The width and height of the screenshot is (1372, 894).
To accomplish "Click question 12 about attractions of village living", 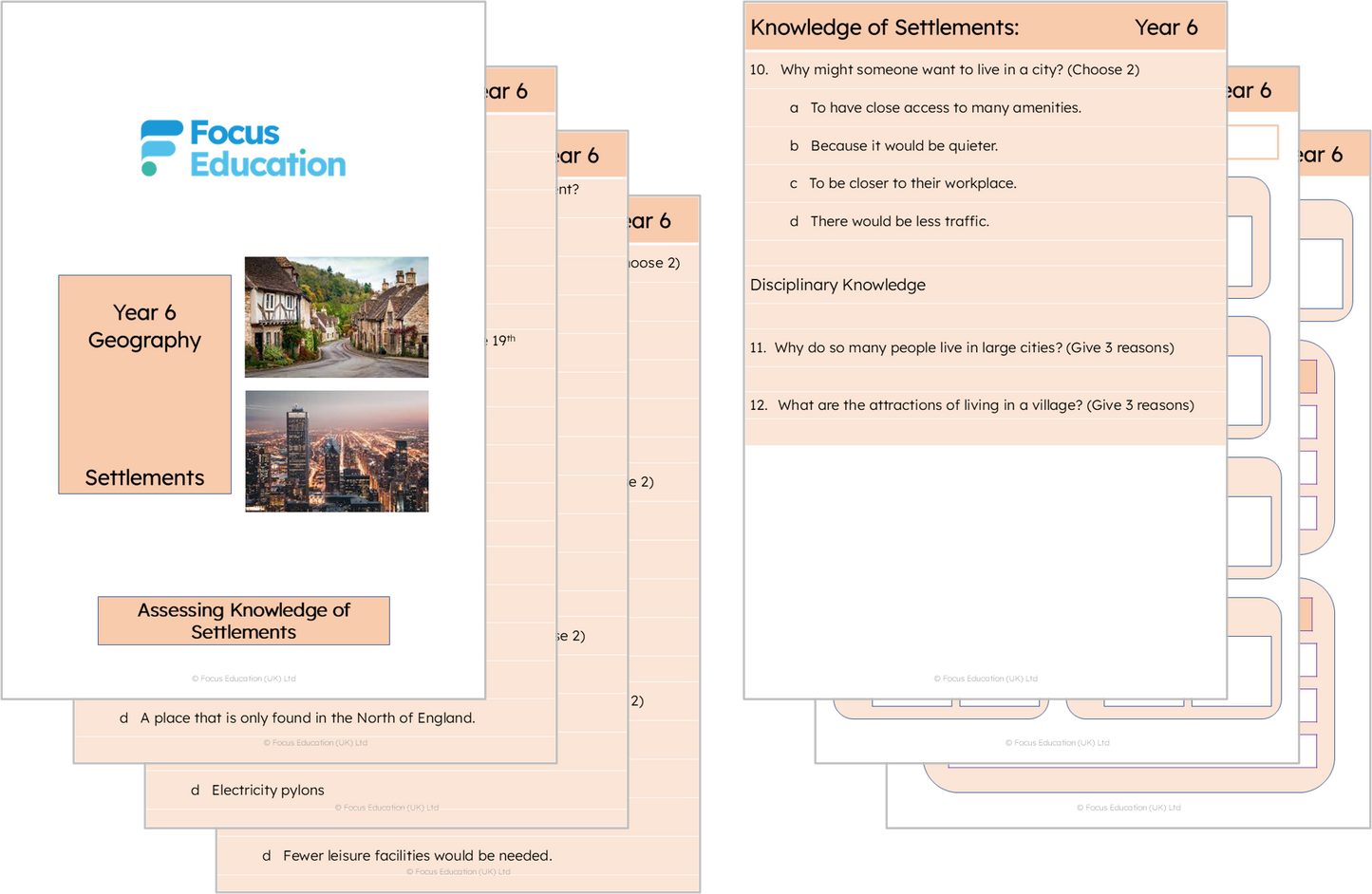I will click(972, 405).
